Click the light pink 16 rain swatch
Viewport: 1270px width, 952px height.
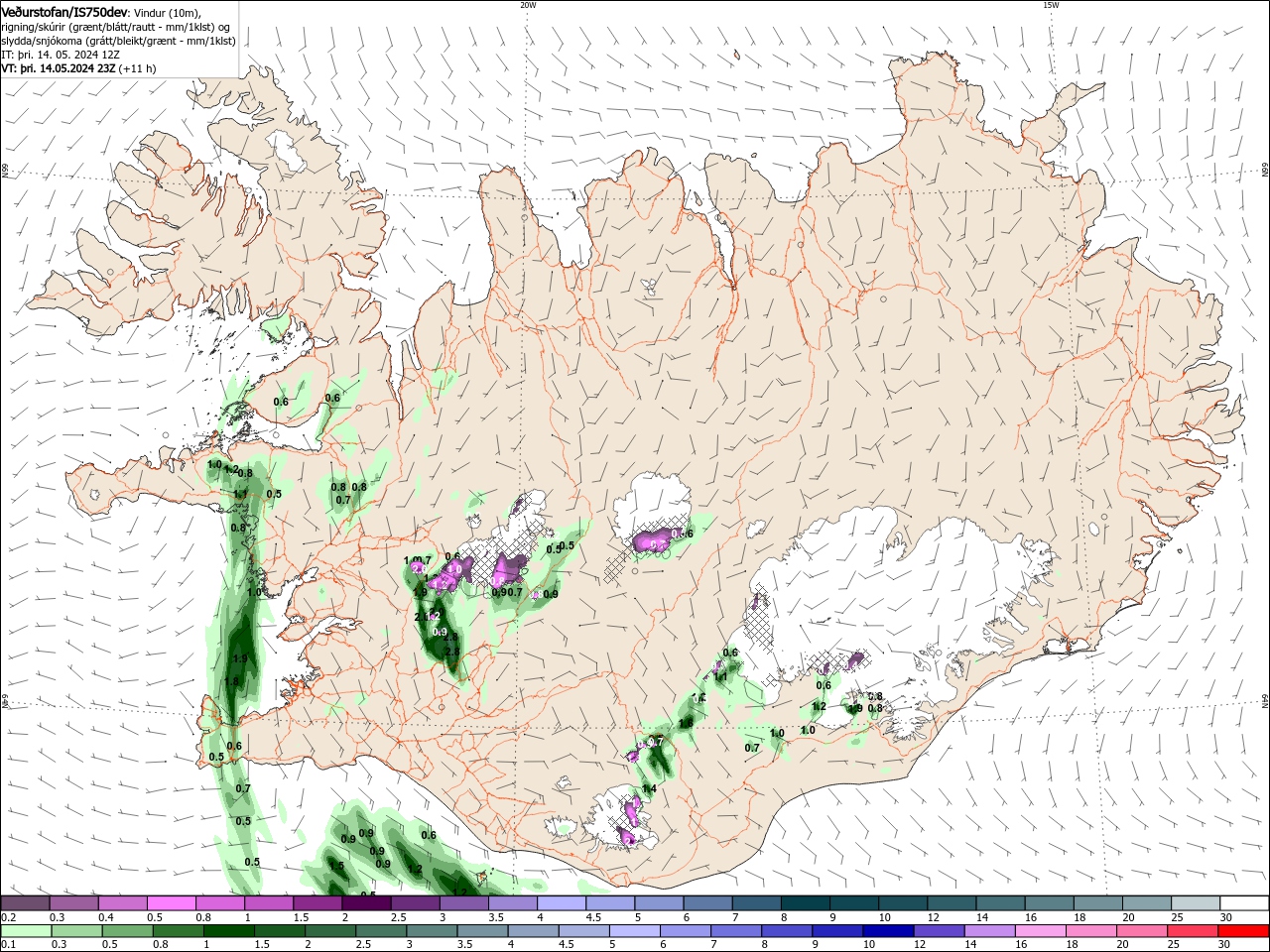click(x=1040, y=931)
